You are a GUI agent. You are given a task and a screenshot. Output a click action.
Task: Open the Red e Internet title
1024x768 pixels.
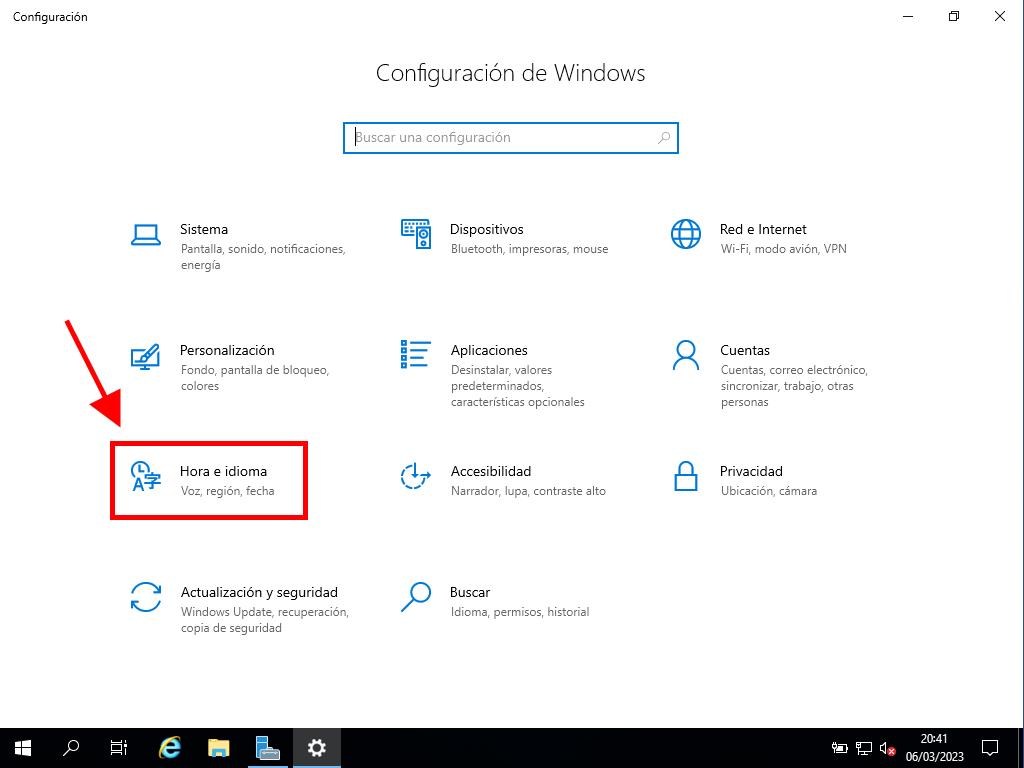pyautogui.click(x=763, y=229)
